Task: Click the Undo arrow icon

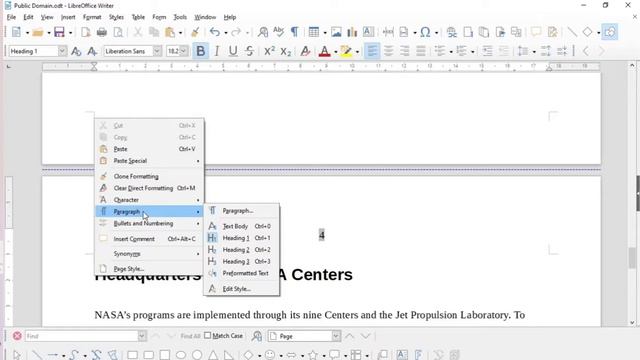Action: pyautogui.click(x=214, y=32)
